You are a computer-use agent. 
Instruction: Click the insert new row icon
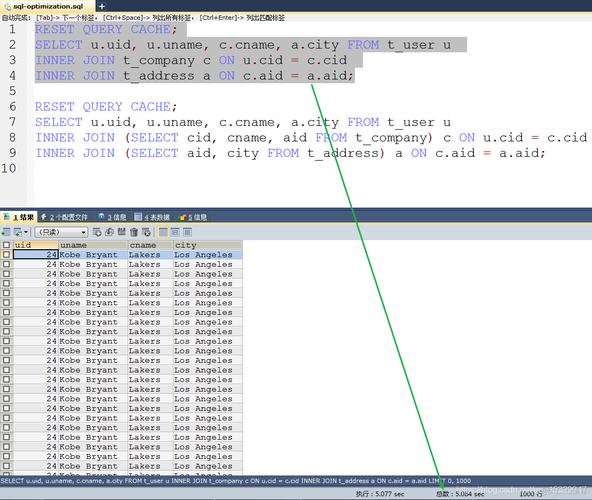[x=97, y=232]
